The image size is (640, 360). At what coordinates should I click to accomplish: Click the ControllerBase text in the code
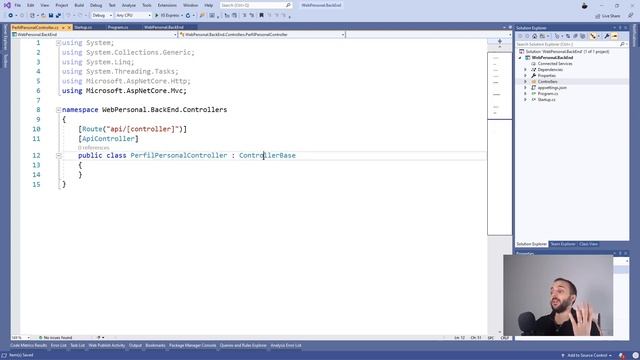tap(267, 156)
